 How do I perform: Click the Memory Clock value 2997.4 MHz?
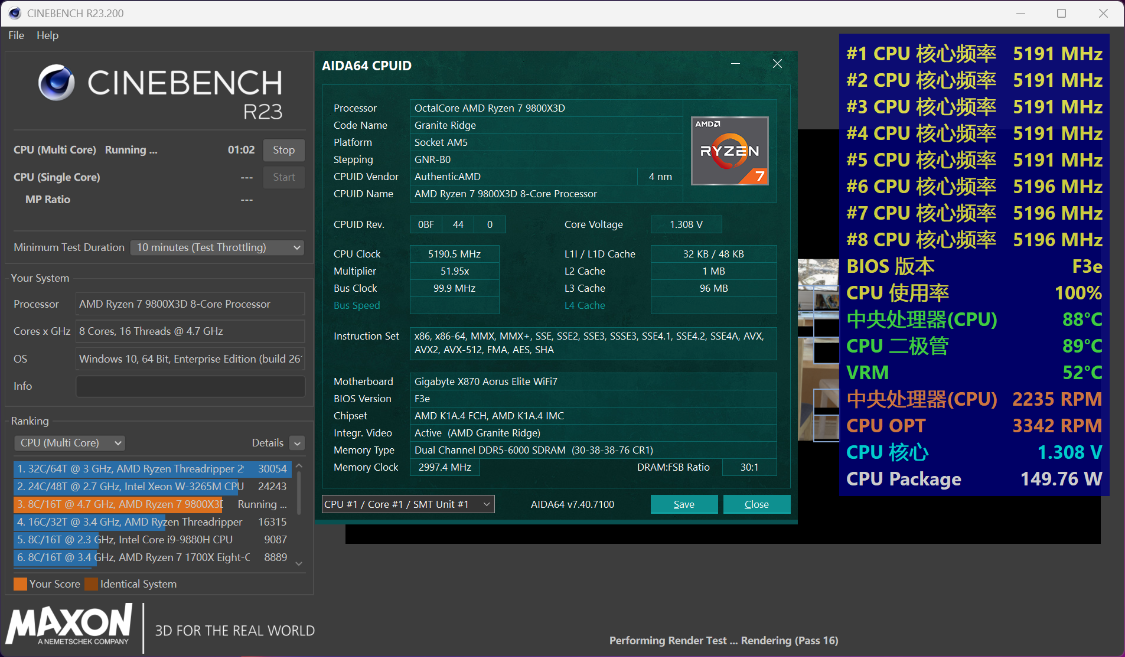[x=445, y=468]
